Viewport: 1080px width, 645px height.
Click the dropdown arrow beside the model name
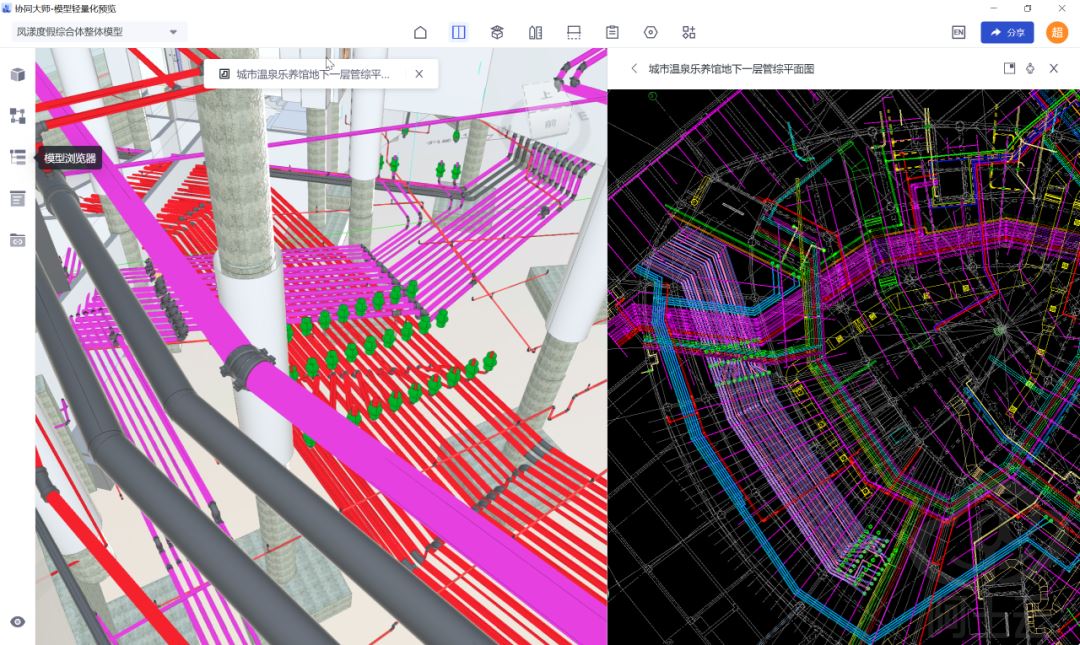[173, 32]
